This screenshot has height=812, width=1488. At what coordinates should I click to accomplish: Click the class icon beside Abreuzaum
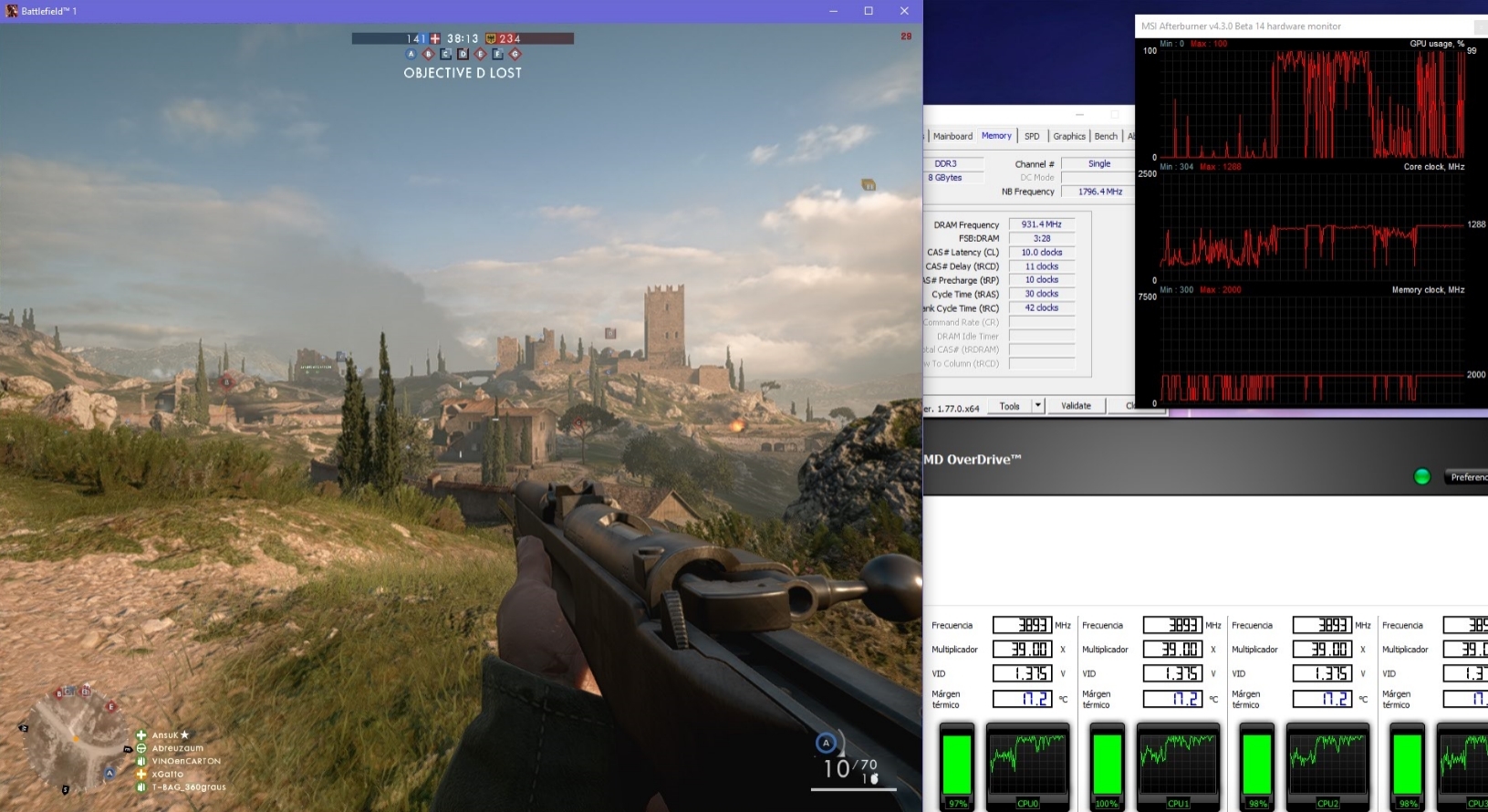141,748
